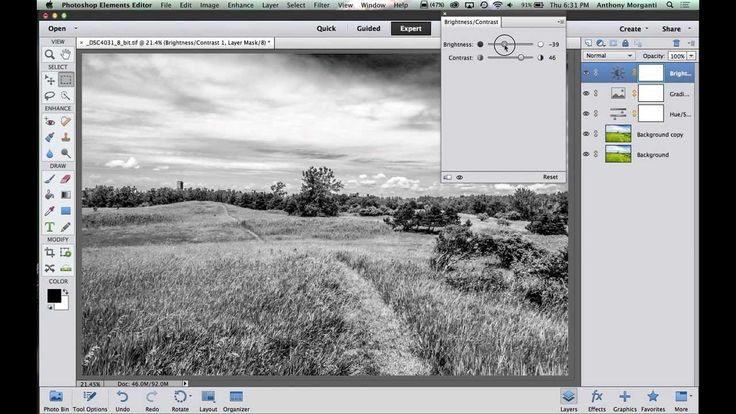This screenshot has height=414, width=736.
Task: Select the Zoom tool in View section
Action: click(49, 55)
